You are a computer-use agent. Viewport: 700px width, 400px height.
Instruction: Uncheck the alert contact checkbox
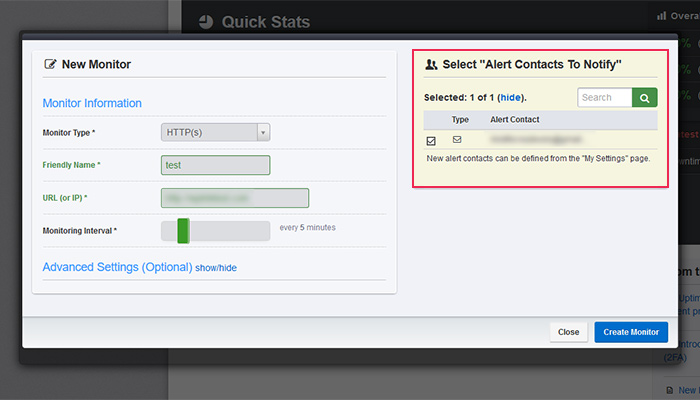click(x=431, y=141)
